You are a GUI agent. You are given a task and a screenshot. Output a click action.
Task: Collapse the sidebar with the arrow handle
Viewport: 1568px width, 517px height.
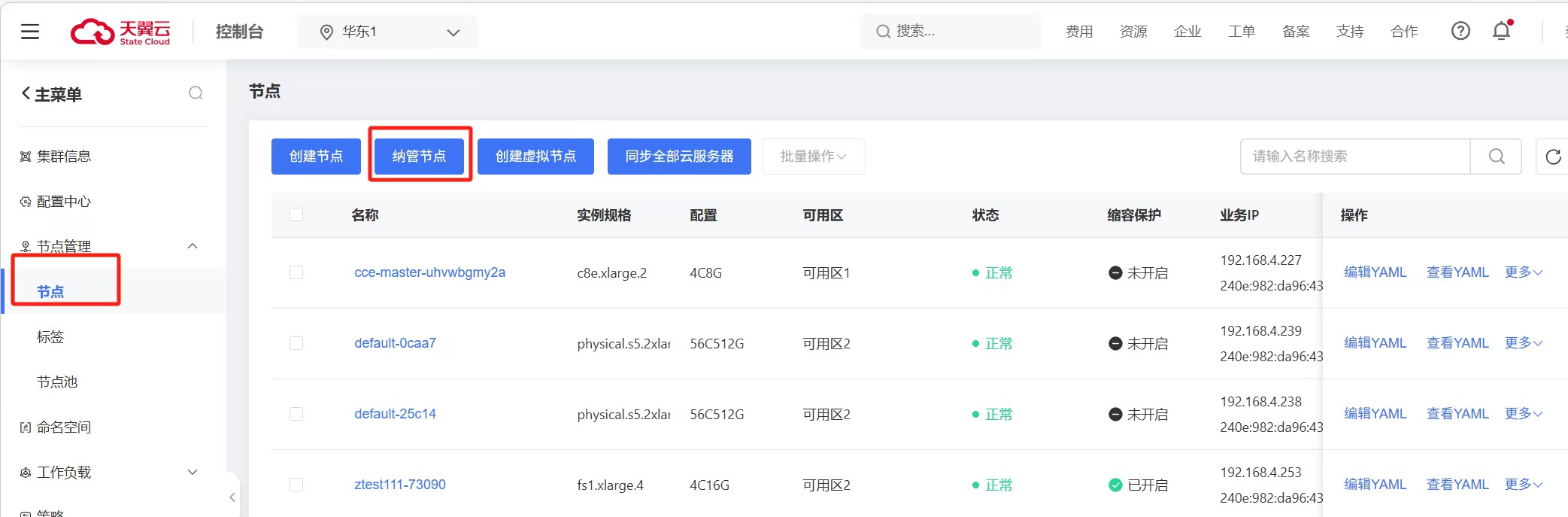232,497
